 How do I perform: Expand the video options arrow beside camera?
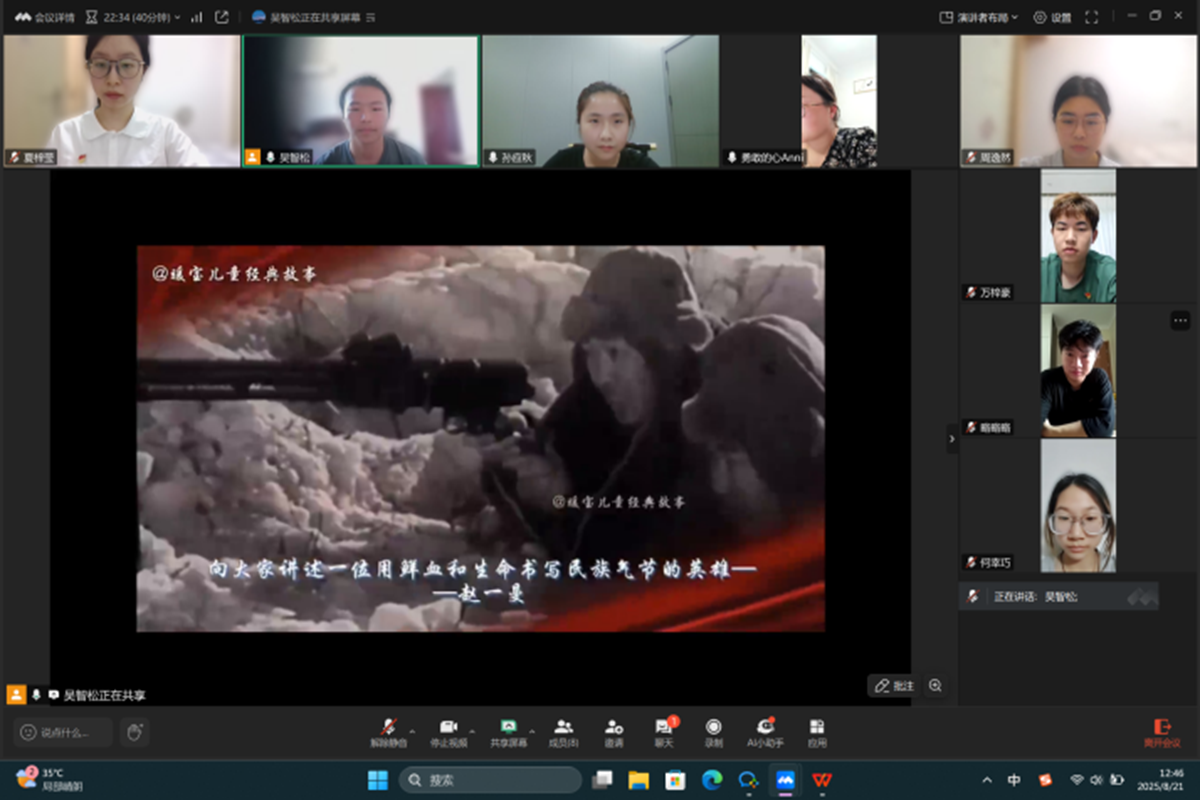[472, 730]
